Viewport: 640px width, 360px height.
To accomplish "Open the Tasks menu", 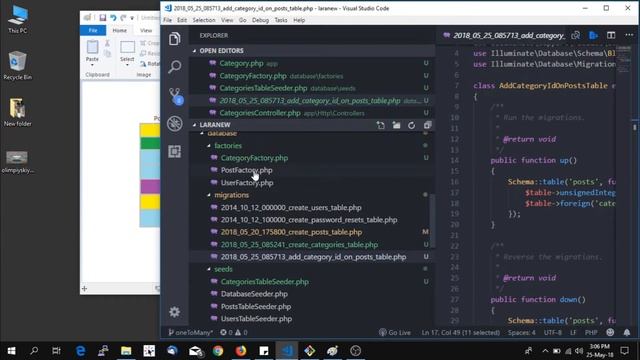I will pos(281,20).
